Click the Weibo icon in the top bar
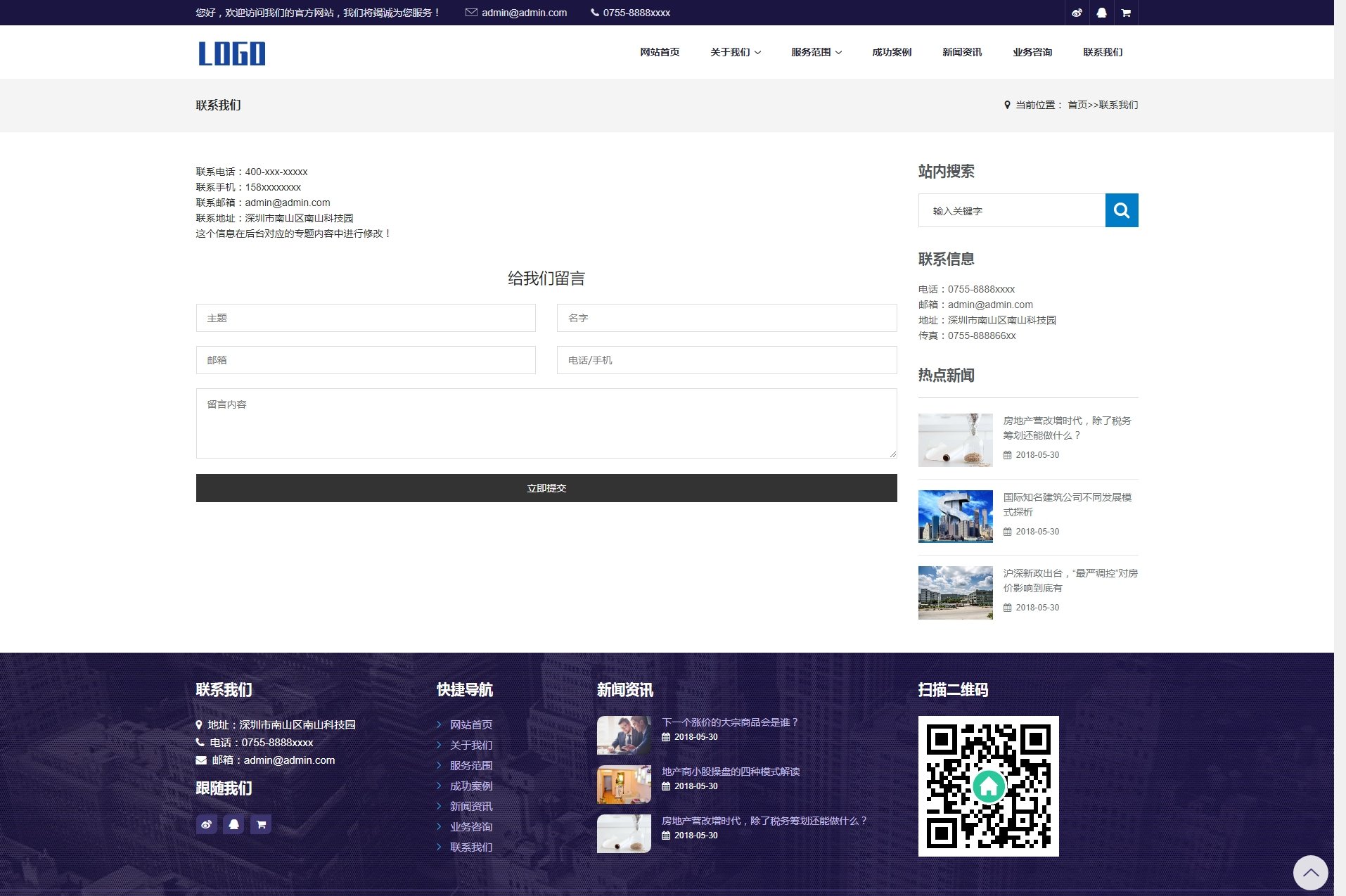 1077,12
